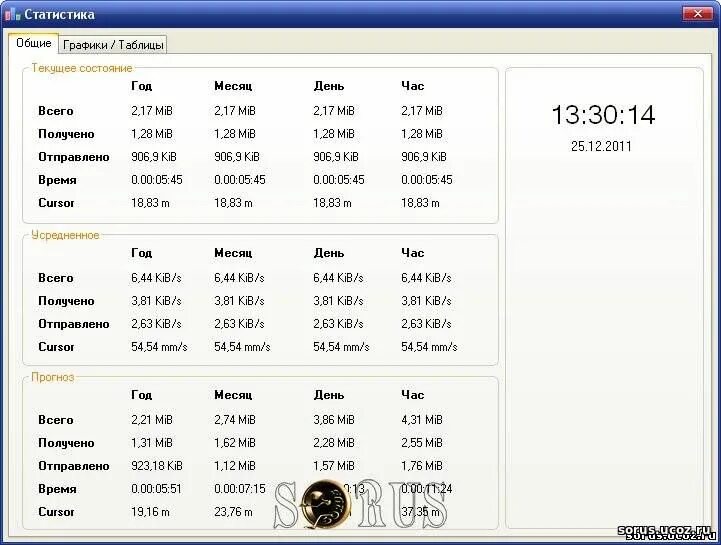Close the Статистика window
The width and height of the screenshot is (721, 545).
[698, 14]
